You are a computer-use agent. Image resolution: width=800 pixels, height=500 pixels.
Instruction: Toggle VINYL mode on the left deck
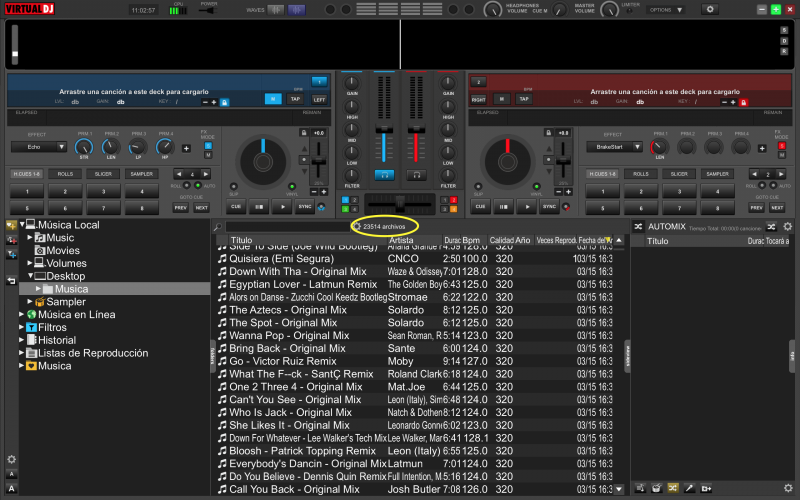coord(292,186)
